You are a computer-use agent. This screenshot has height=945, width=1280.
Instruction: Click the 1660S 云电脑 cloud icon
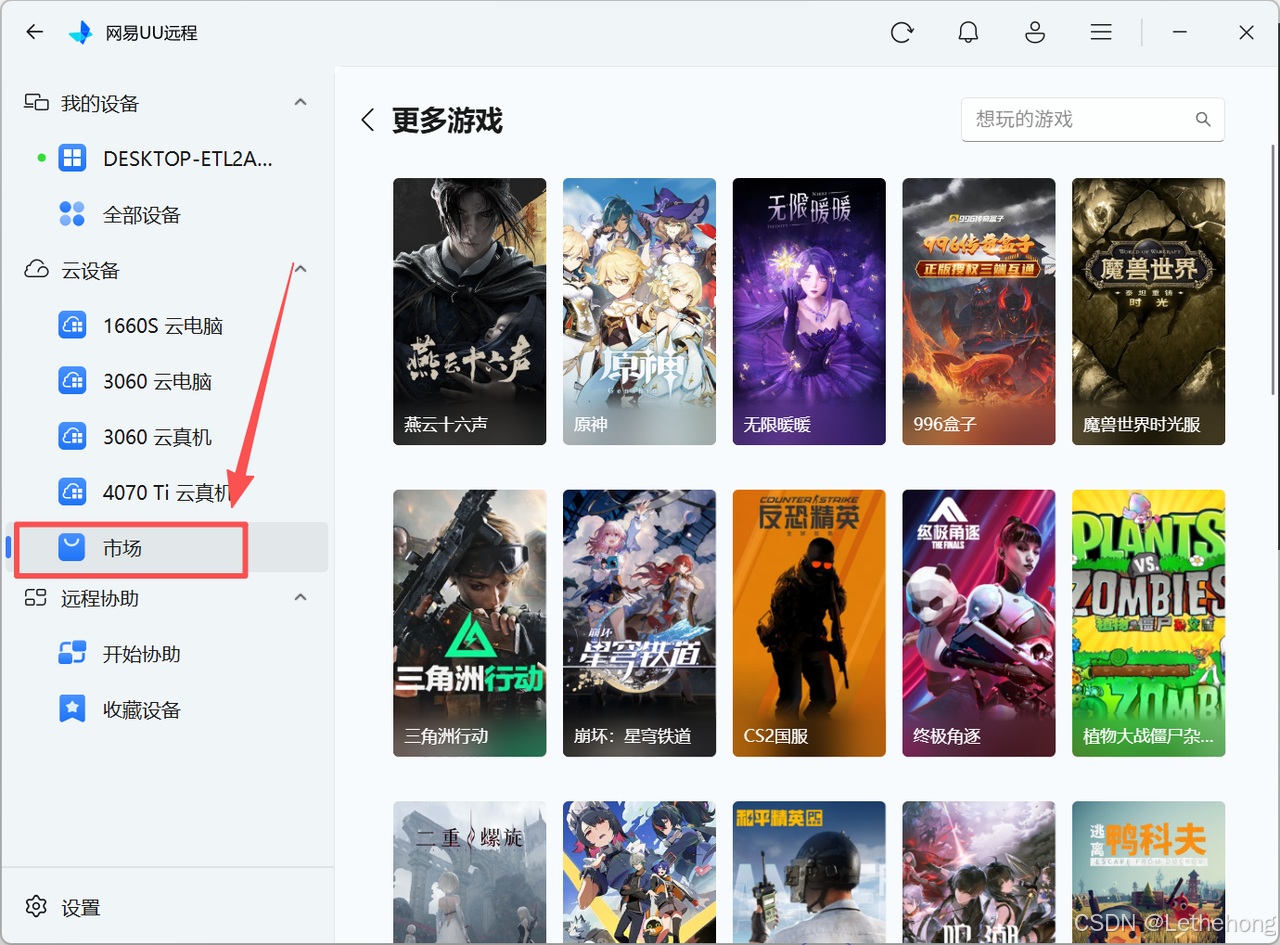[72, 326]
